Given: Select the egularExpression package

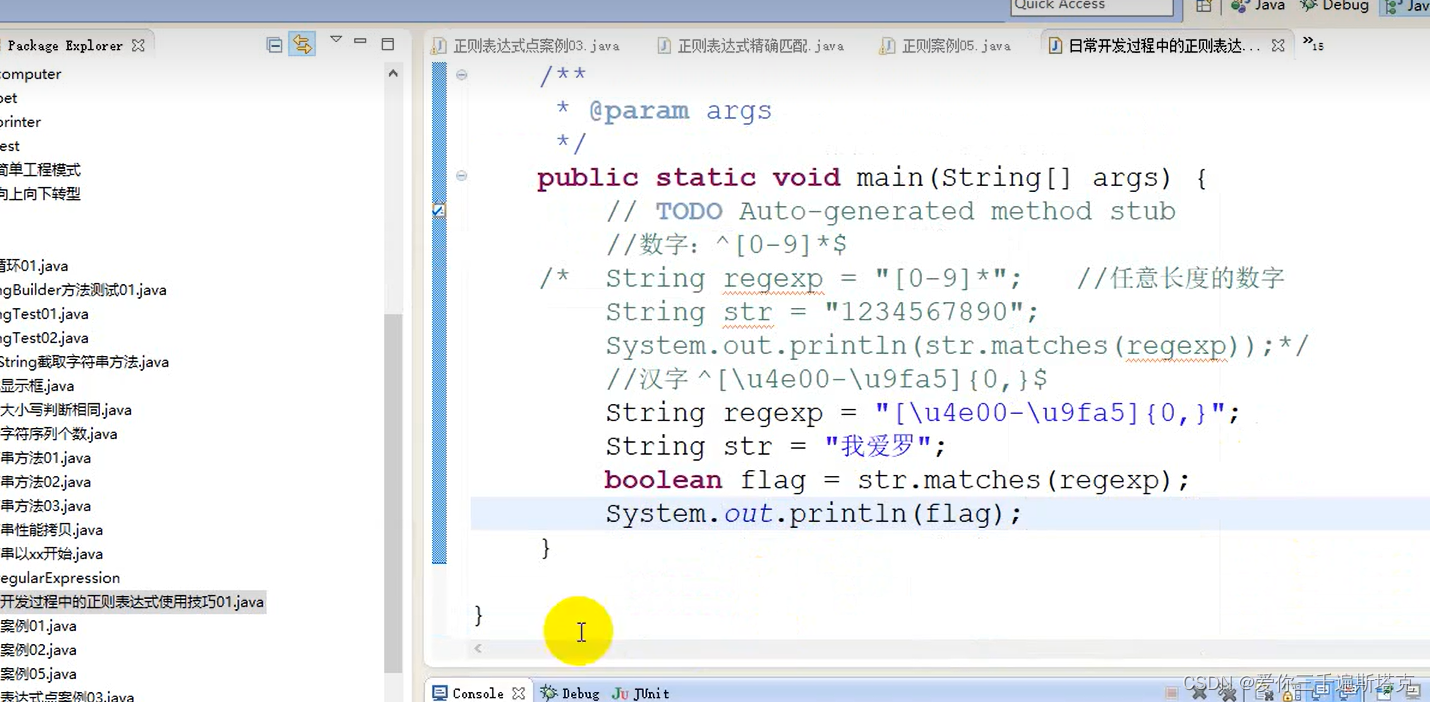Looking at the screenshot, I should tap(60, 578).
